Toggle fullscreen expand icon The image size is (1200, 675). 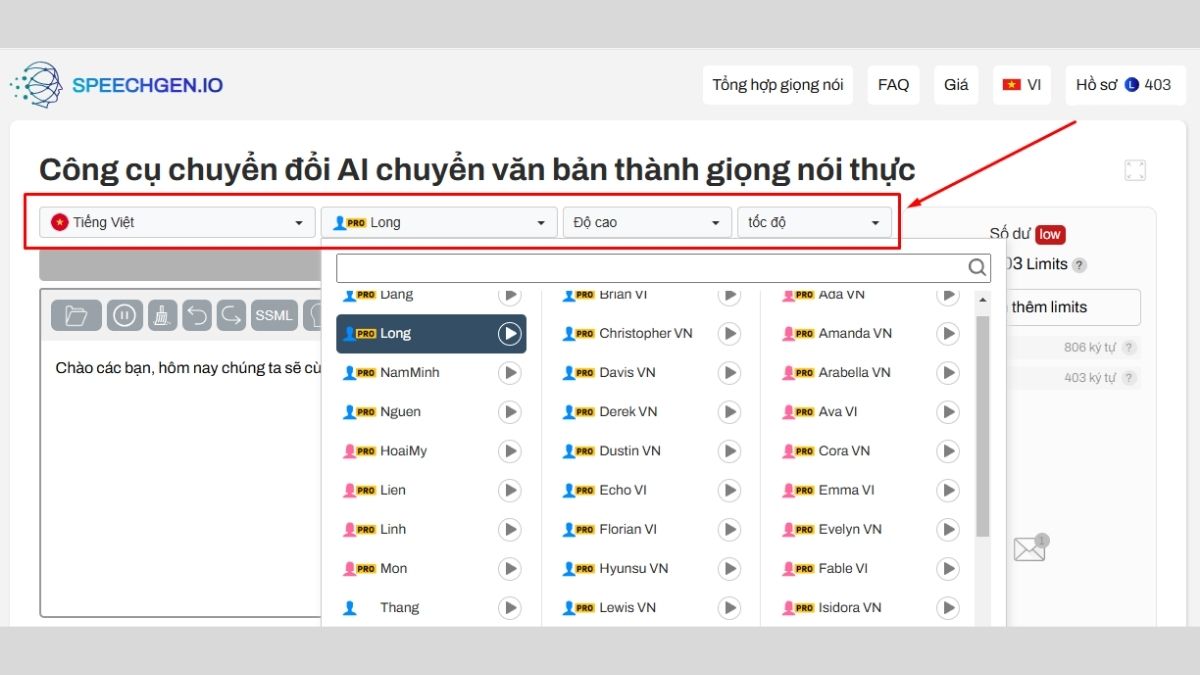[x=1135, y=170]
